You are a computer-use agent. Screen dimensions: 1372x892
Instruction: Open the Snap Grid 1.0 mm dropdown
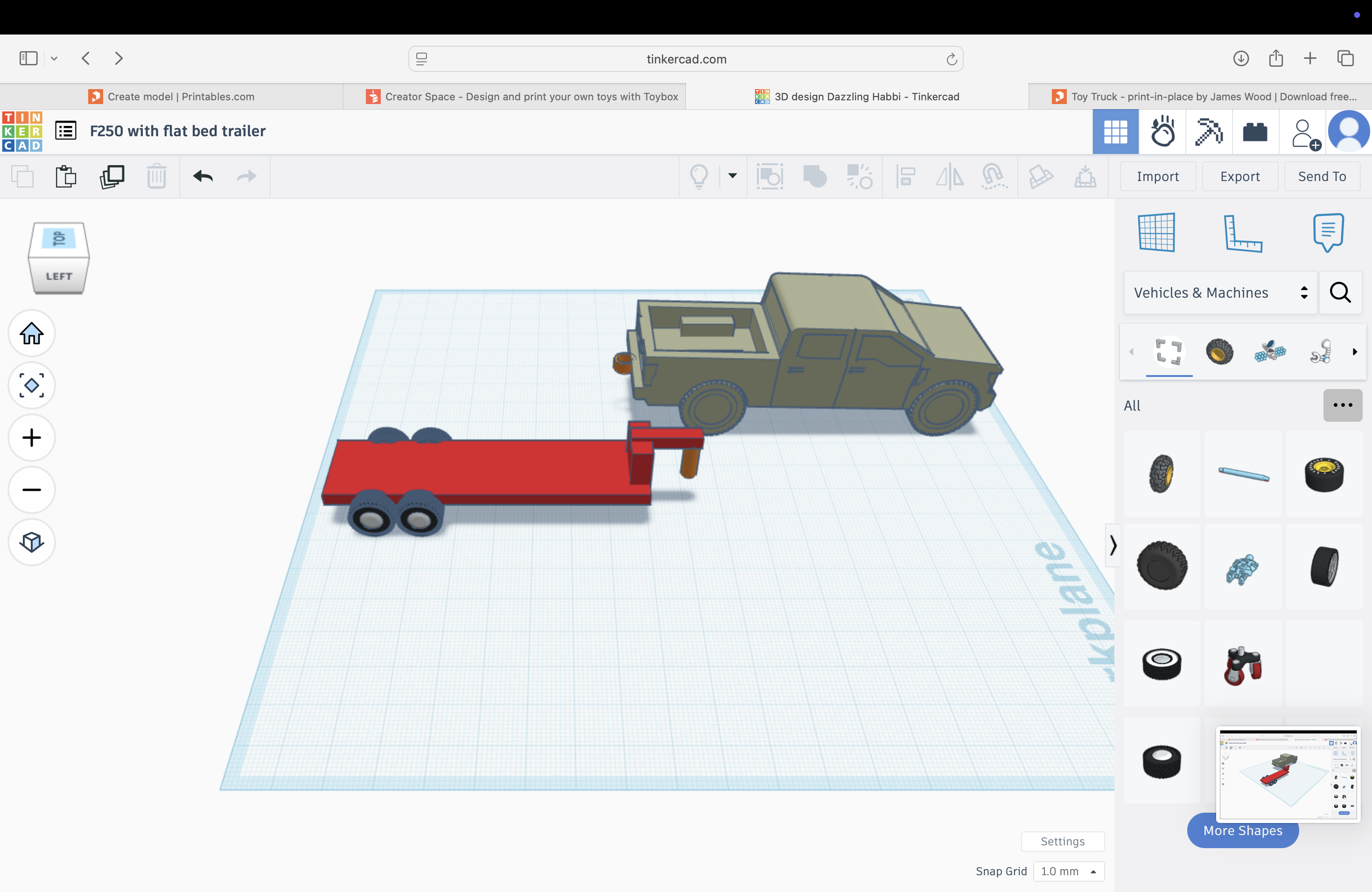click(1069, 871)
